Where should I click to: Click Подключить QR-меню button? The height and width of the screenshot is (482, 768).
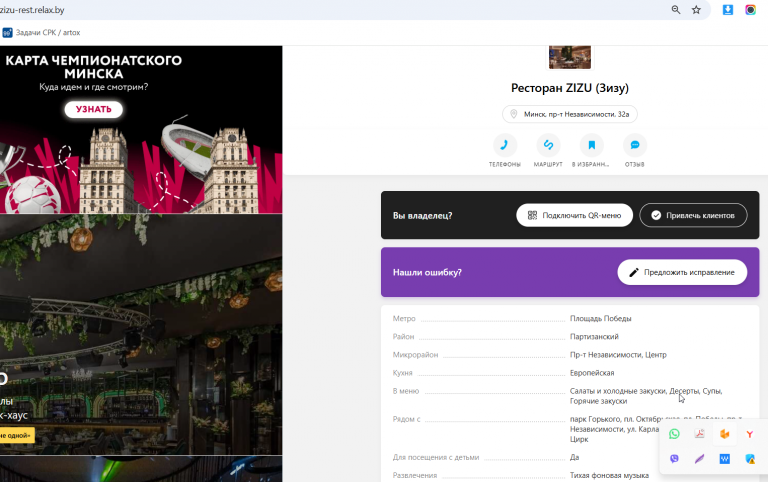coord(575,215)
